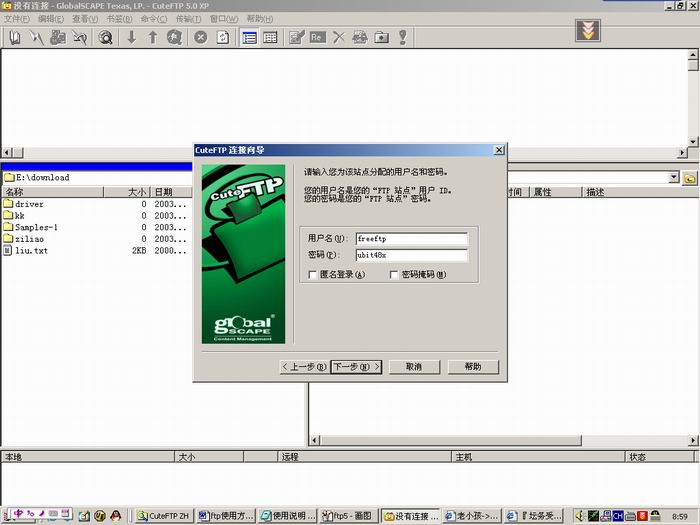
Task: Open the 书签(B) menu
Action: click(x=119, y=19)
